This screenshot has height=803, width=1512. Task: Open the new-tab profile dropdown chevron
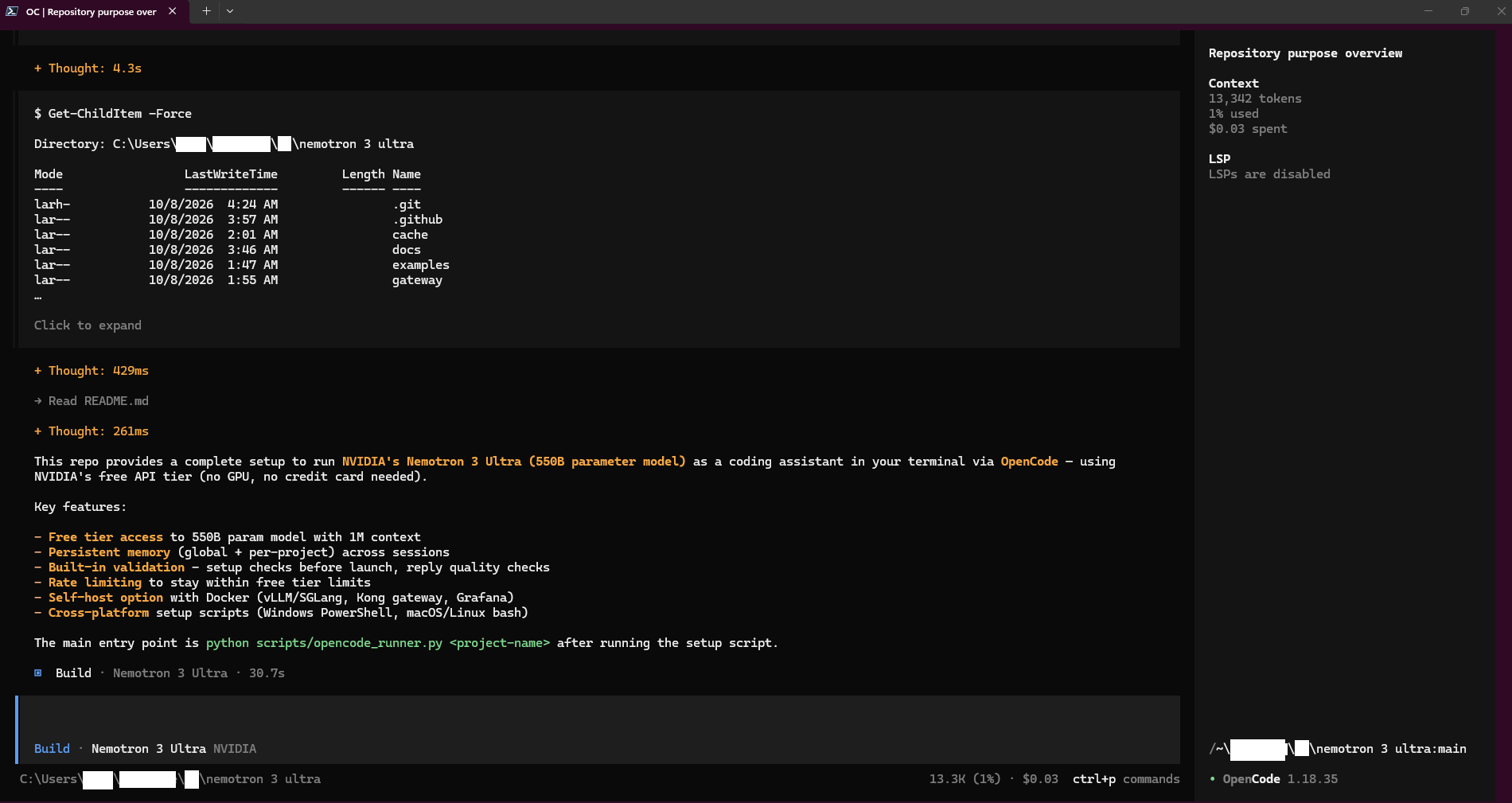coord(230,11)
